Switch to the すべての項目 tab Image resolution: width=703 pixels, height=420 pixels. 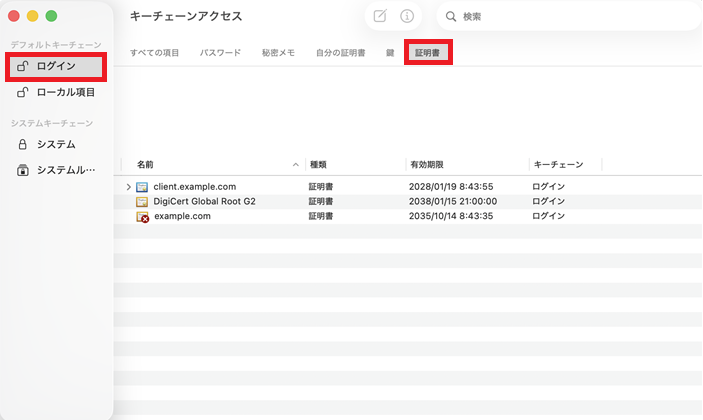(154, 52)
